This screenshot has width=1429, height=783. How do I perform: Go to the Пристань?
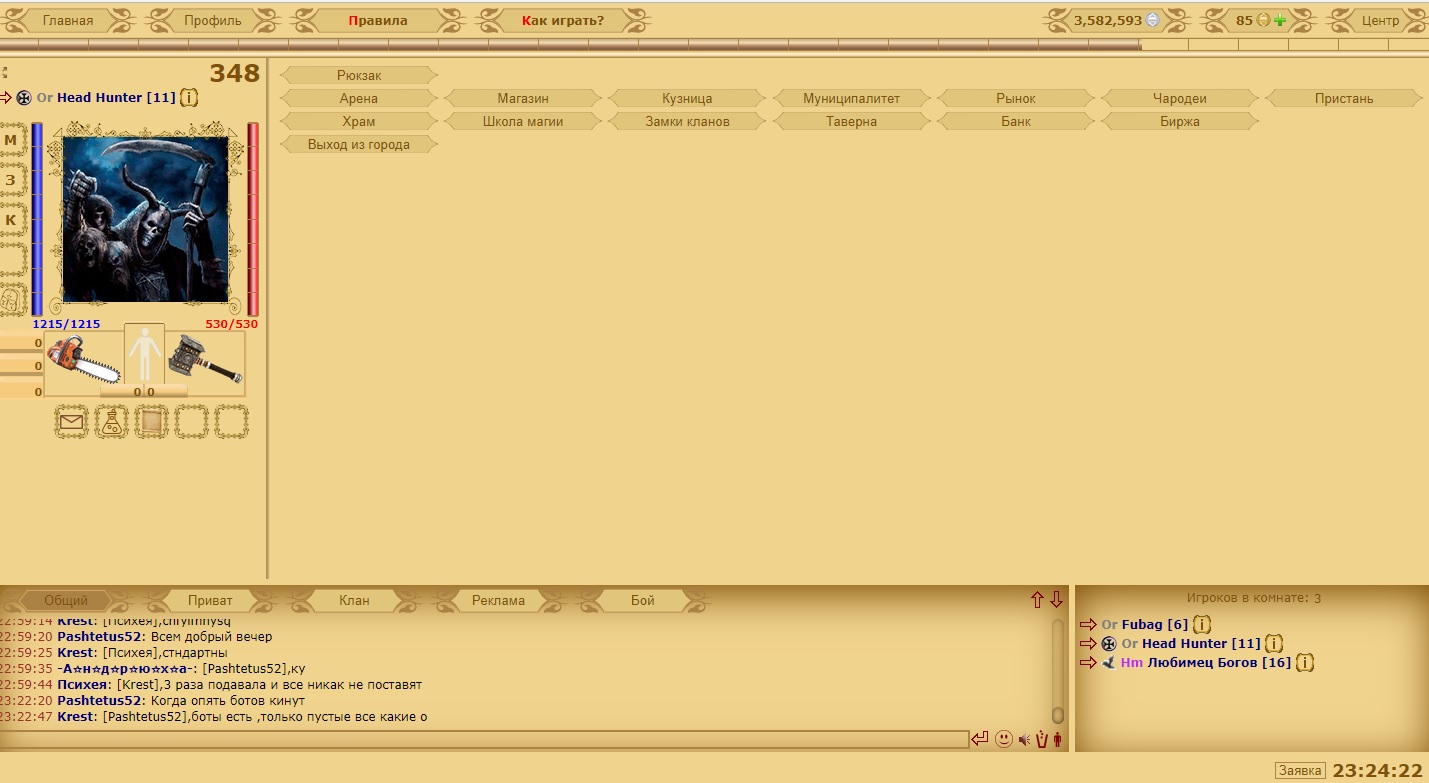coord(1344,98)
